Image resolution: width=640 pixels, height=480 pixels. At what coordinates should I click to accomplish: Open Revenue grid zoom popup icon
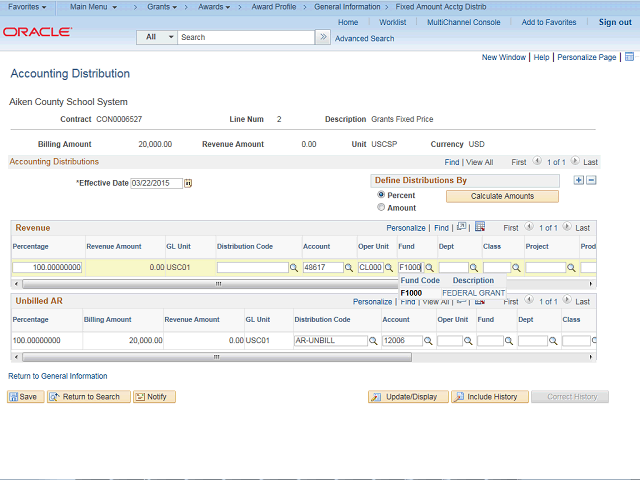(x=462, y=227)
